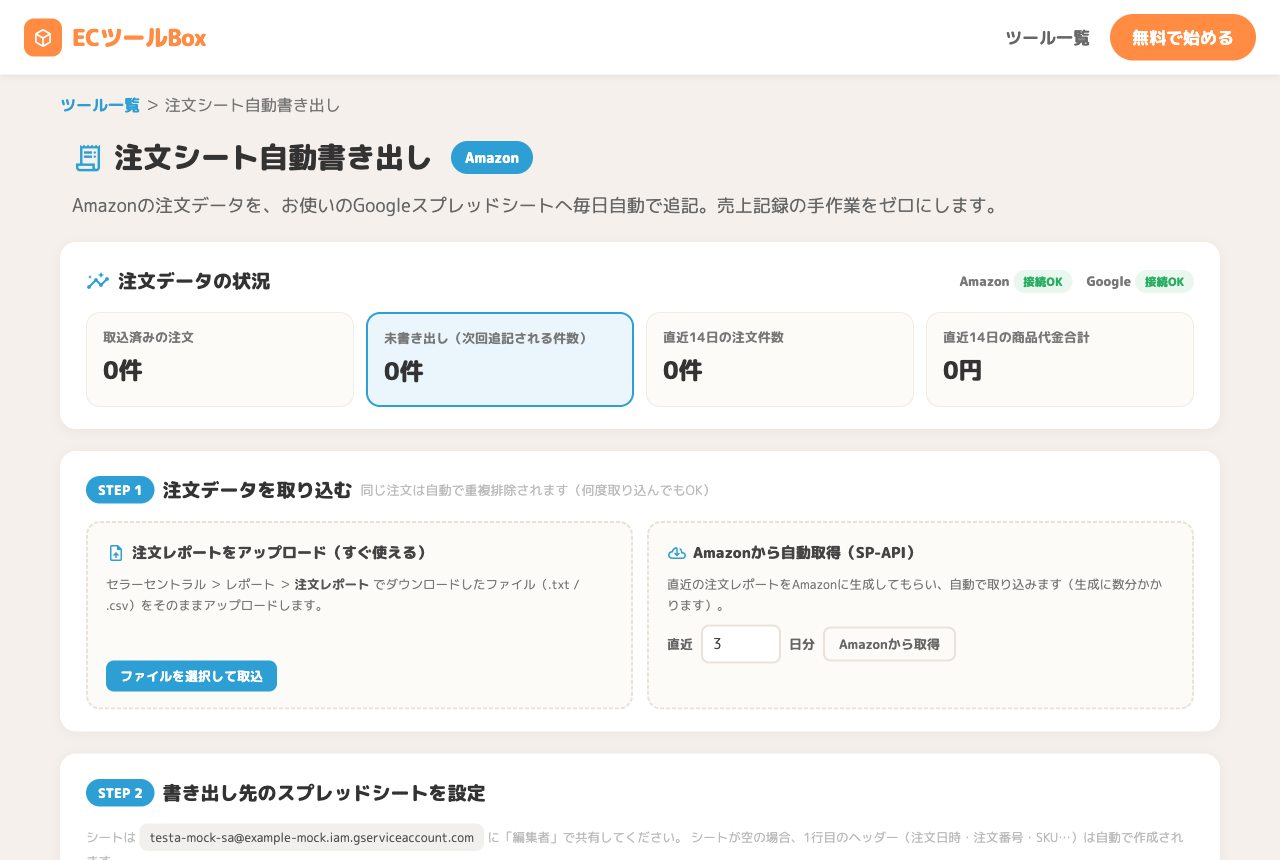Screen dimensions: 1280x860
Task: Open the ツール一覧 navigation menu item
Action: [1047, 38]
